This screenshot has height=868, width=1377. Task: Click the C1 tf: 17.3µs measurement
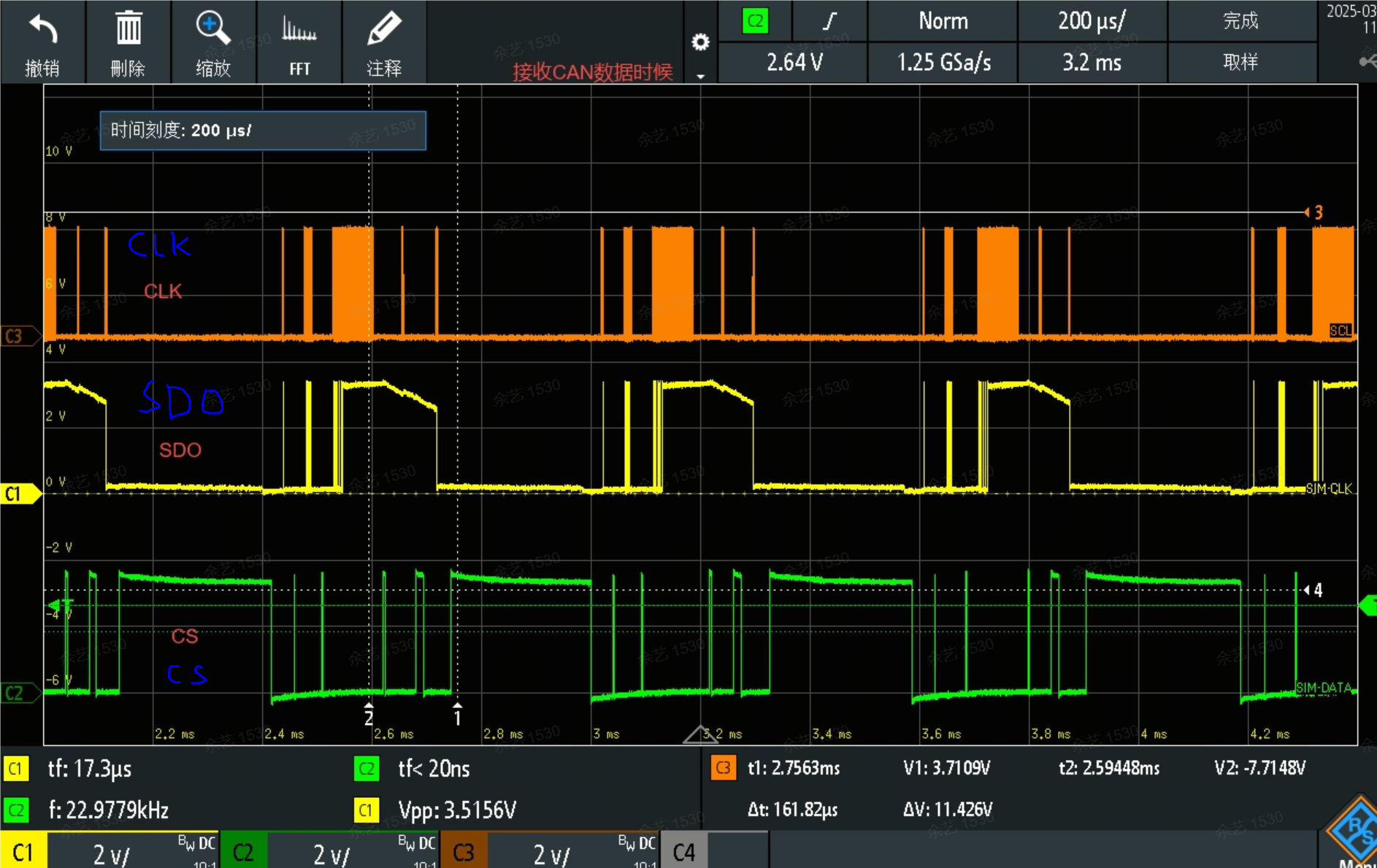[90, 769]
